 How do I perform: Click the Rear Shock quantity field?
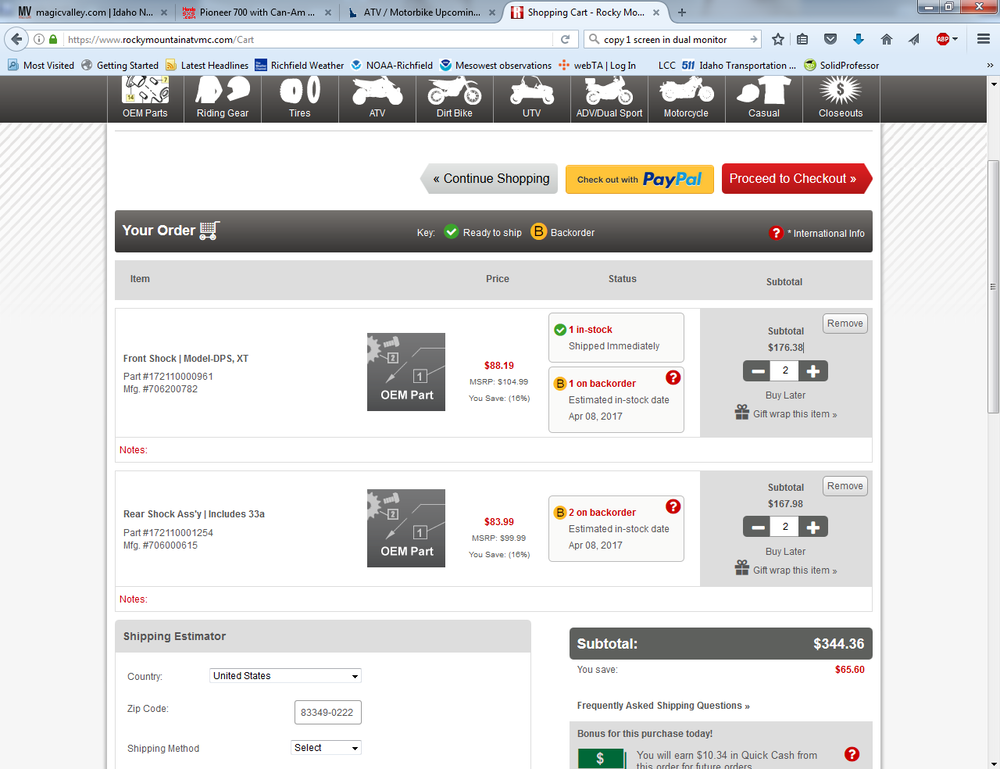[785, 527]
